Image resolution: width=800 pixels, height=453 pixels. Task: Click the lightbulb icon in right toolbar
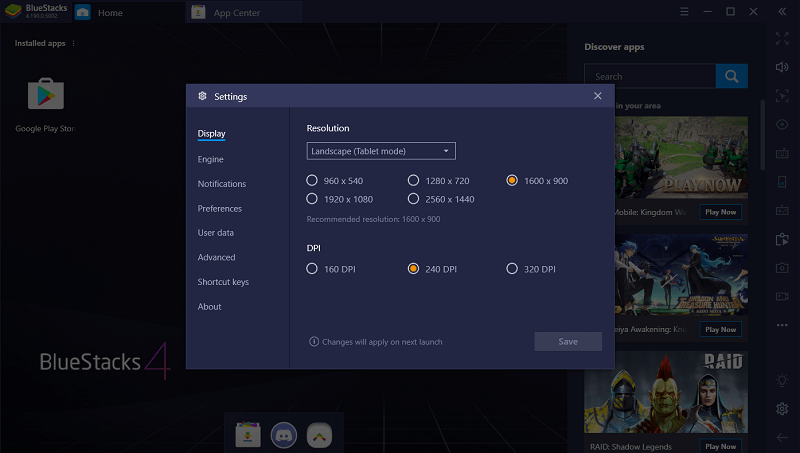pyautogui.click(x=782, y=380)
